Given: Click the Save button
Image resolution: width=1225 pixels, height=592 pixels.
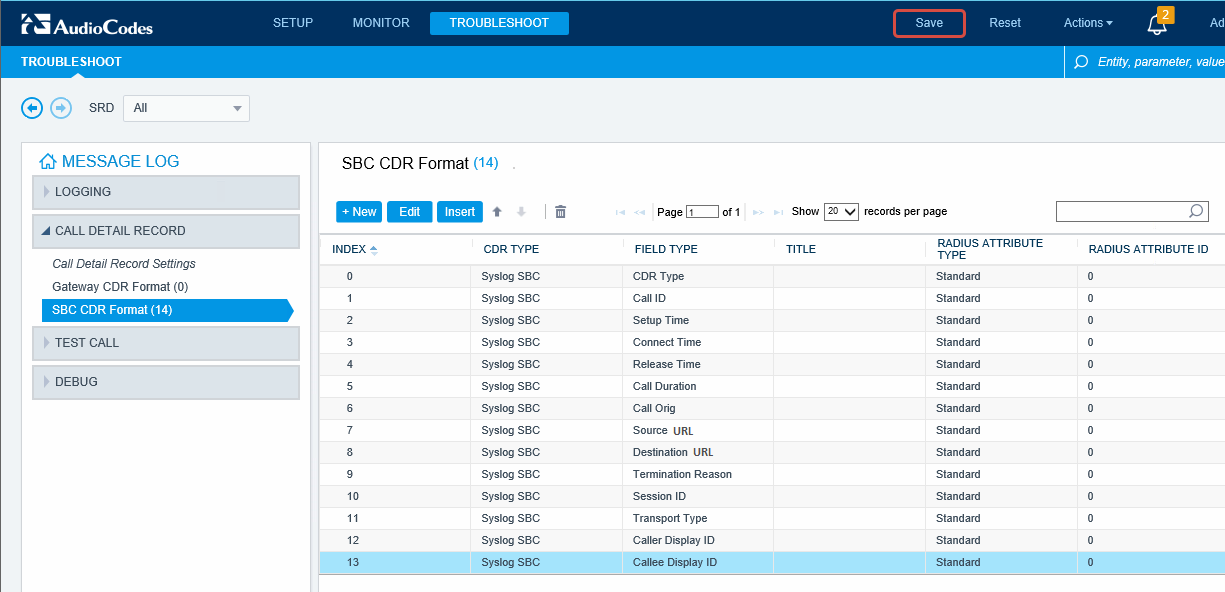Looking at the screenshot, I should click(928, 22).
